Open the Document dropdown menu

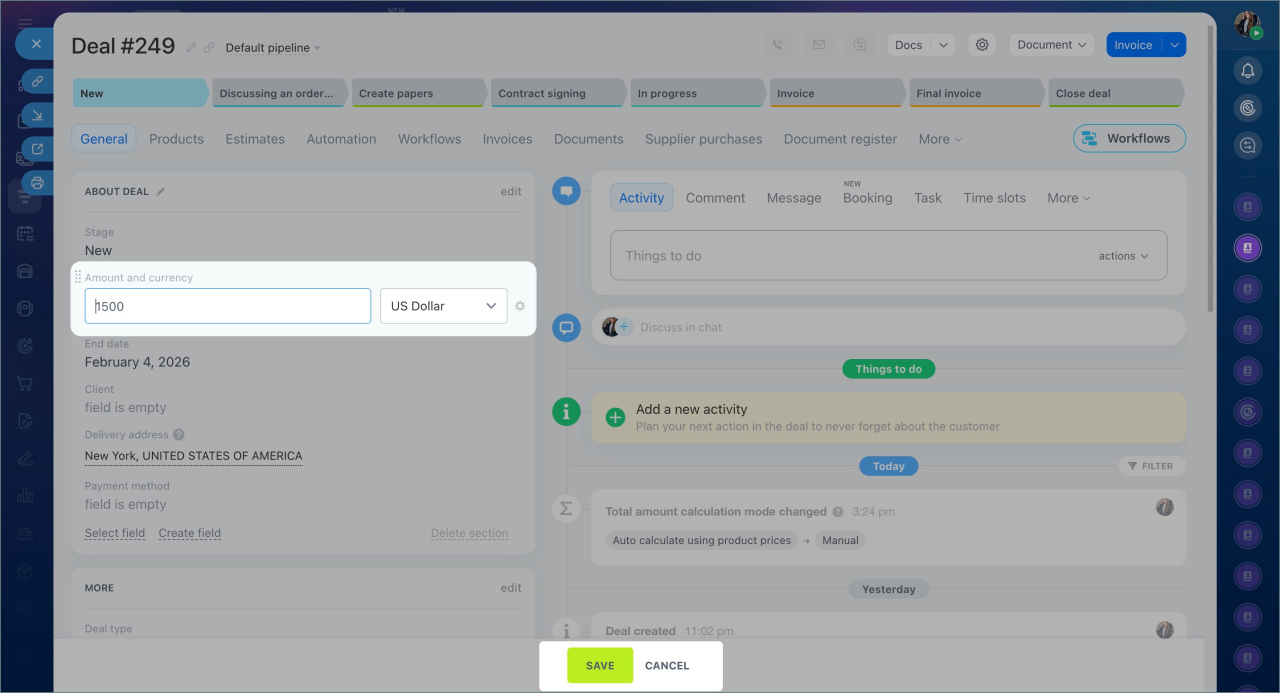tap(1051, 45)
